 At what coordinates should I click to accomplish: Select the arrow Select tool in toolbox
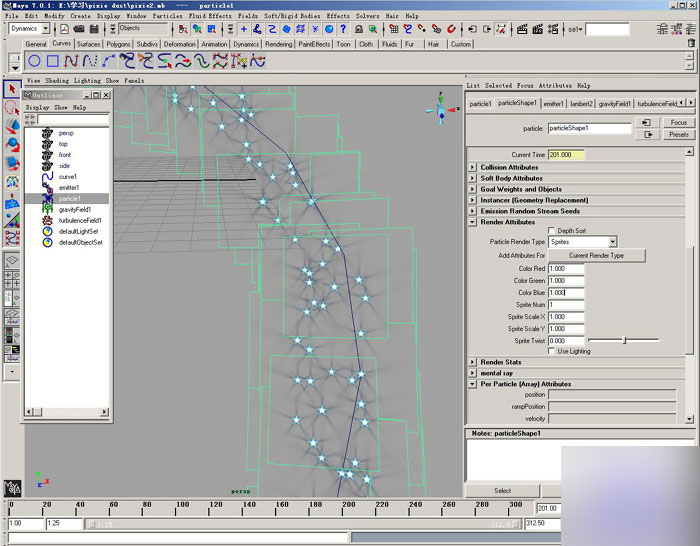pos(12,89)
